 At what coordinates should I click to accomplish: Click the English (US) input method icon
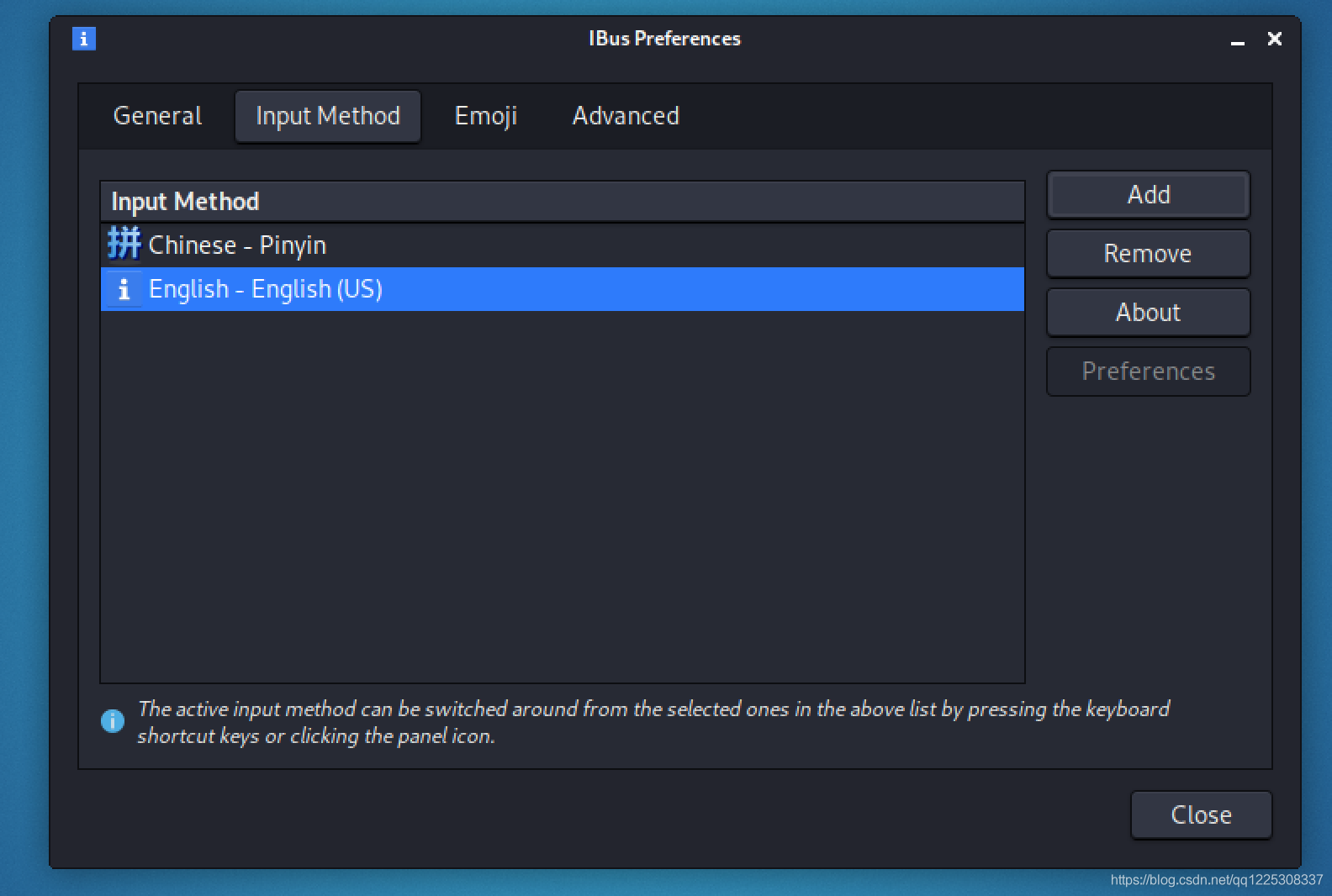[x=124, y=289]
